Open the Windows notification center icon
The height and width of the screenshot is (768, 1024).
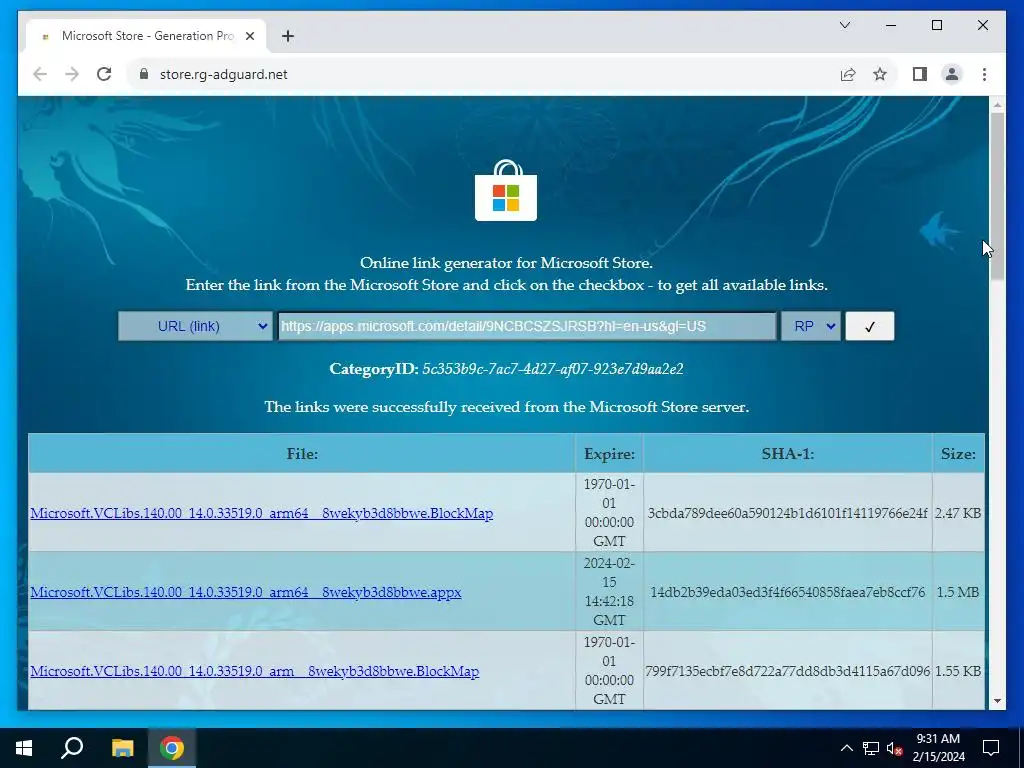(x=991, y=748)
